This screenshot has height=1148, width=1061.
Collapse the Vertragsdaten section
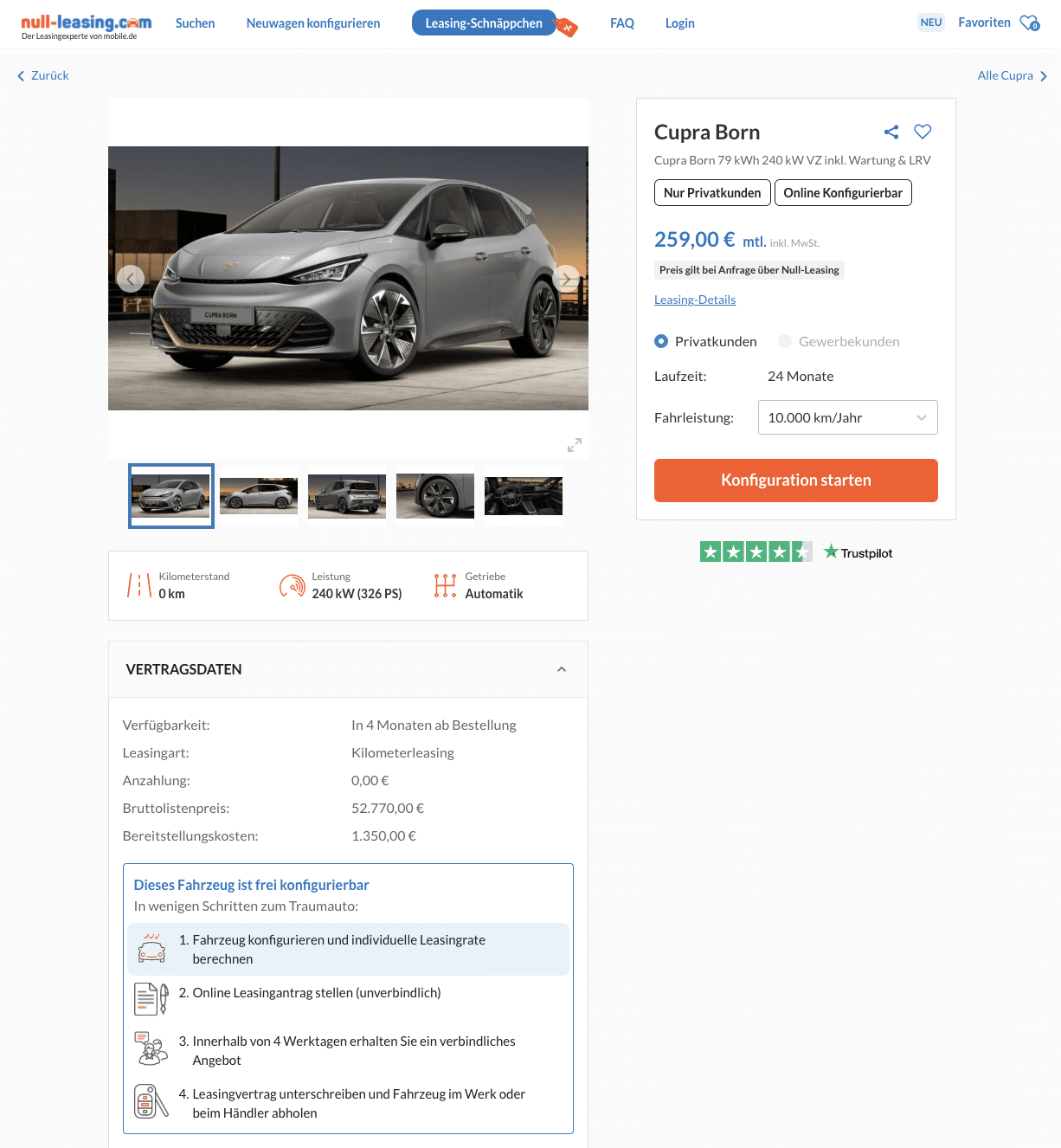click(562, 669)
